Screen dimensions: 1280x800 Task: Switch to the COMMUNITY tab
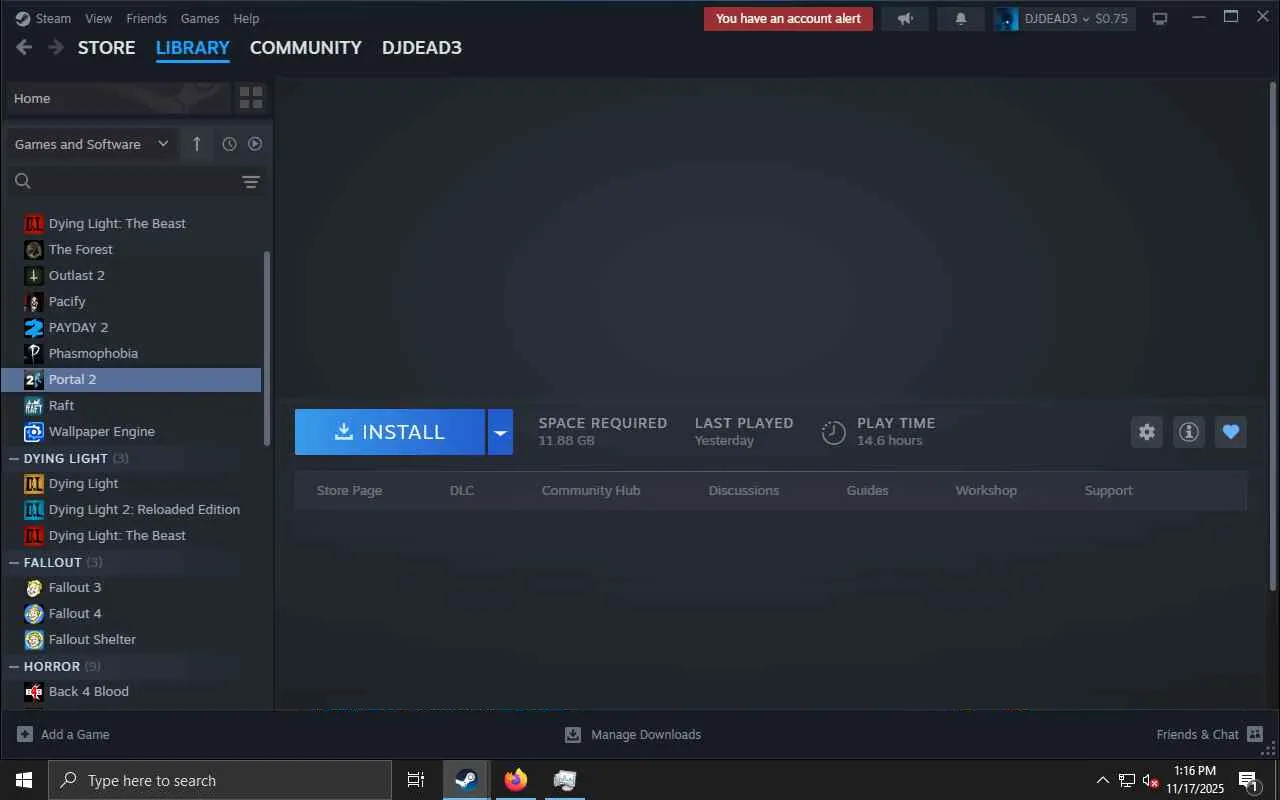(x=306, y=48)
